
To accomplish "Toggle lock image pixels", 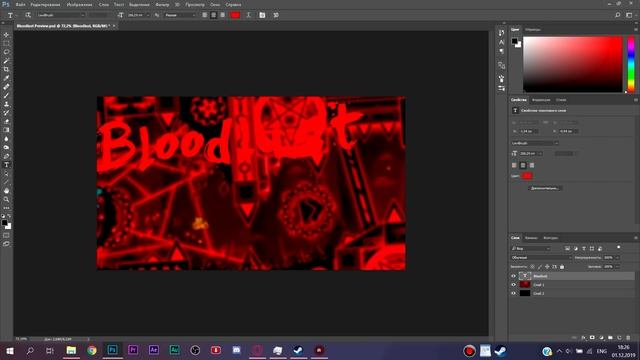I will (540, 267).
